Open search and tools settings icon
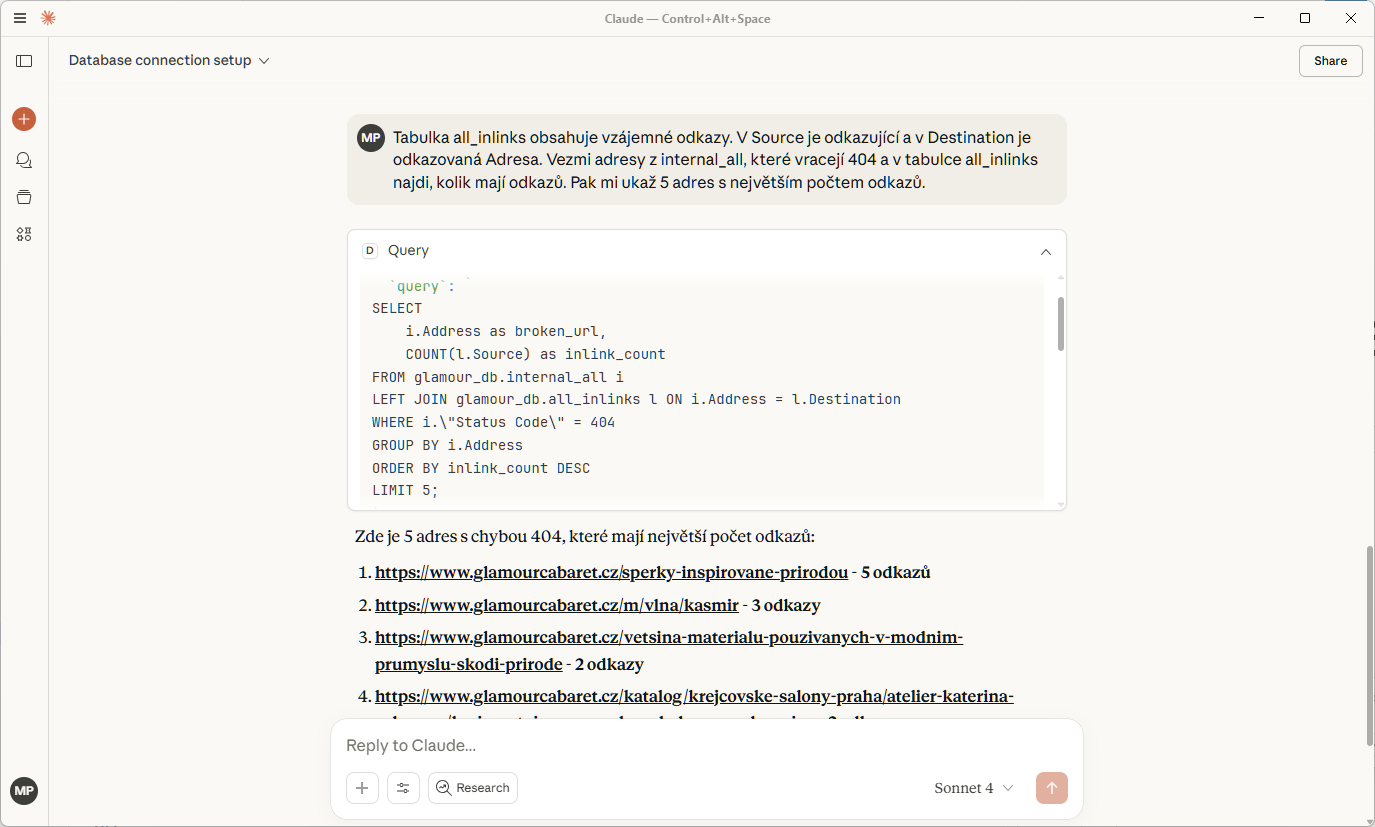This screenshot has width=1375, height=827. coord(403,788)
